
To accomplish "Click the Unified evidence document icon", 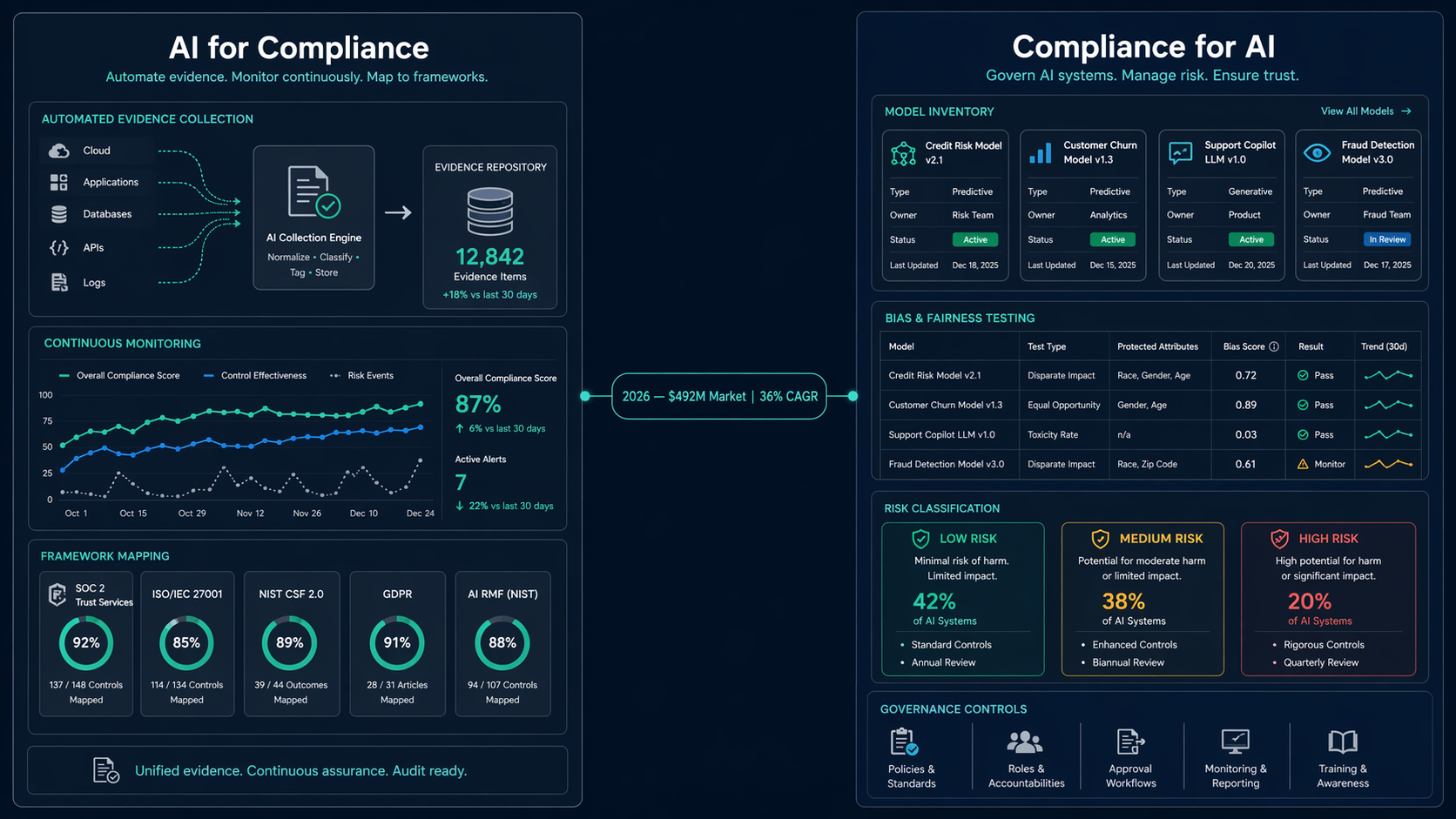I will point(106,770).
